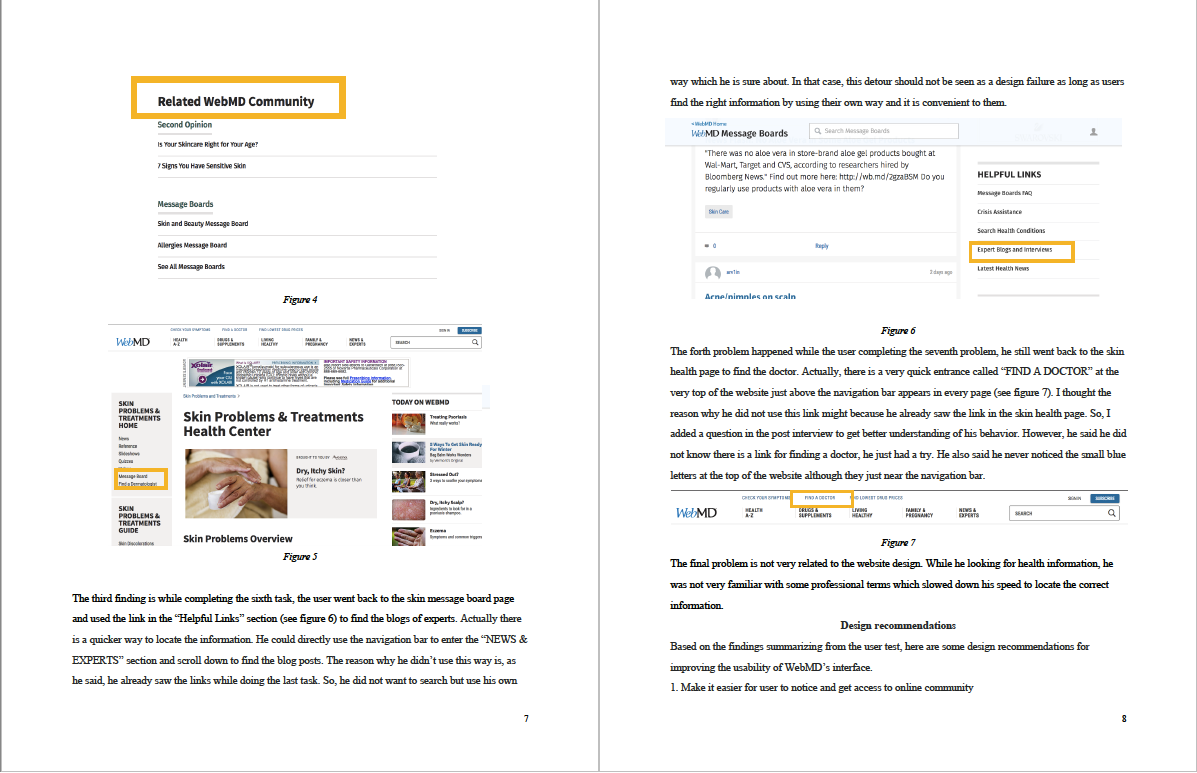Click the WebMD logo in Figure 5
The image size is (1197, 773).
click(133, 342)
